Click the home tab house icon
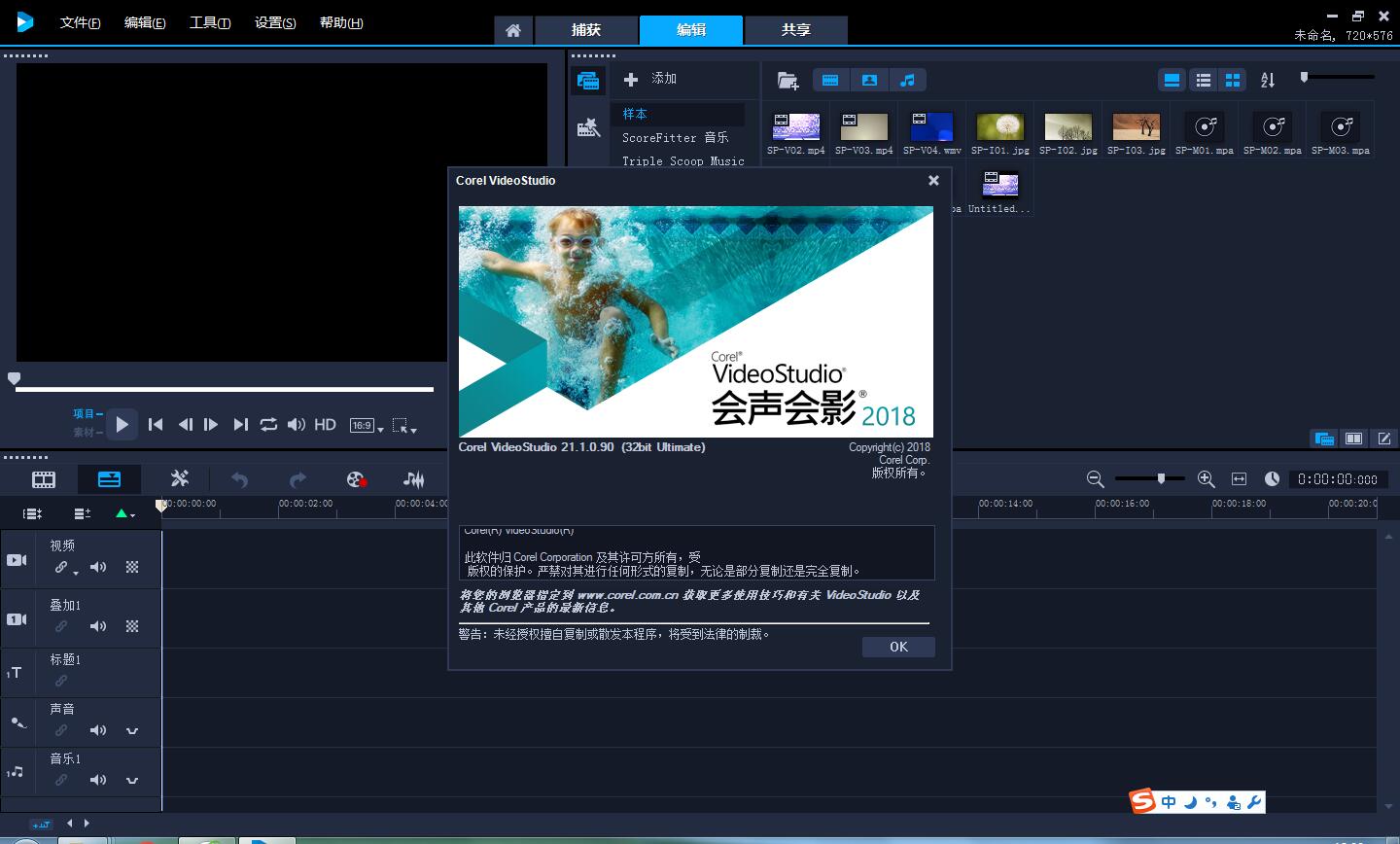 coord(513,30)
